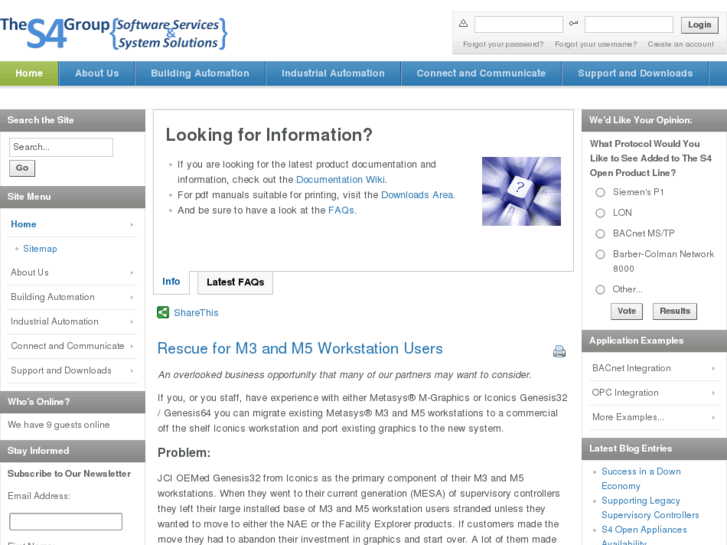Click the Go search button
Viewport: 727px width, 545px height.
tap(22, 168)
